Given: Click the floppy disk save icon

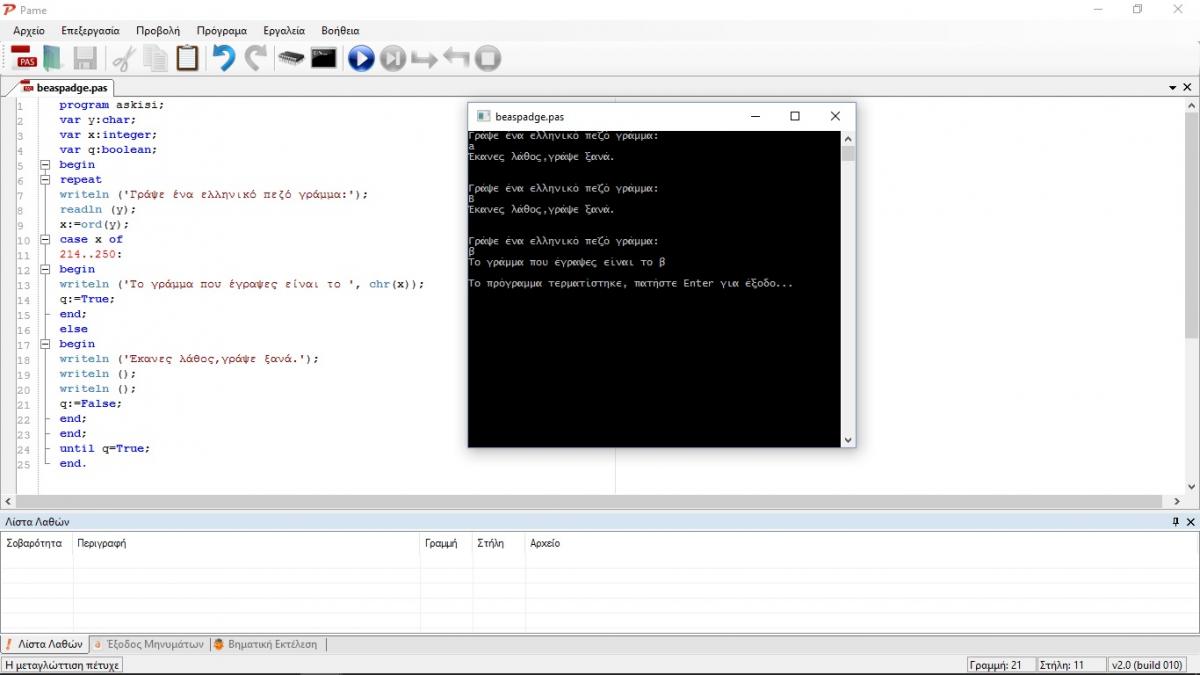Looking at the screenshot, I should tap(85, 58).
